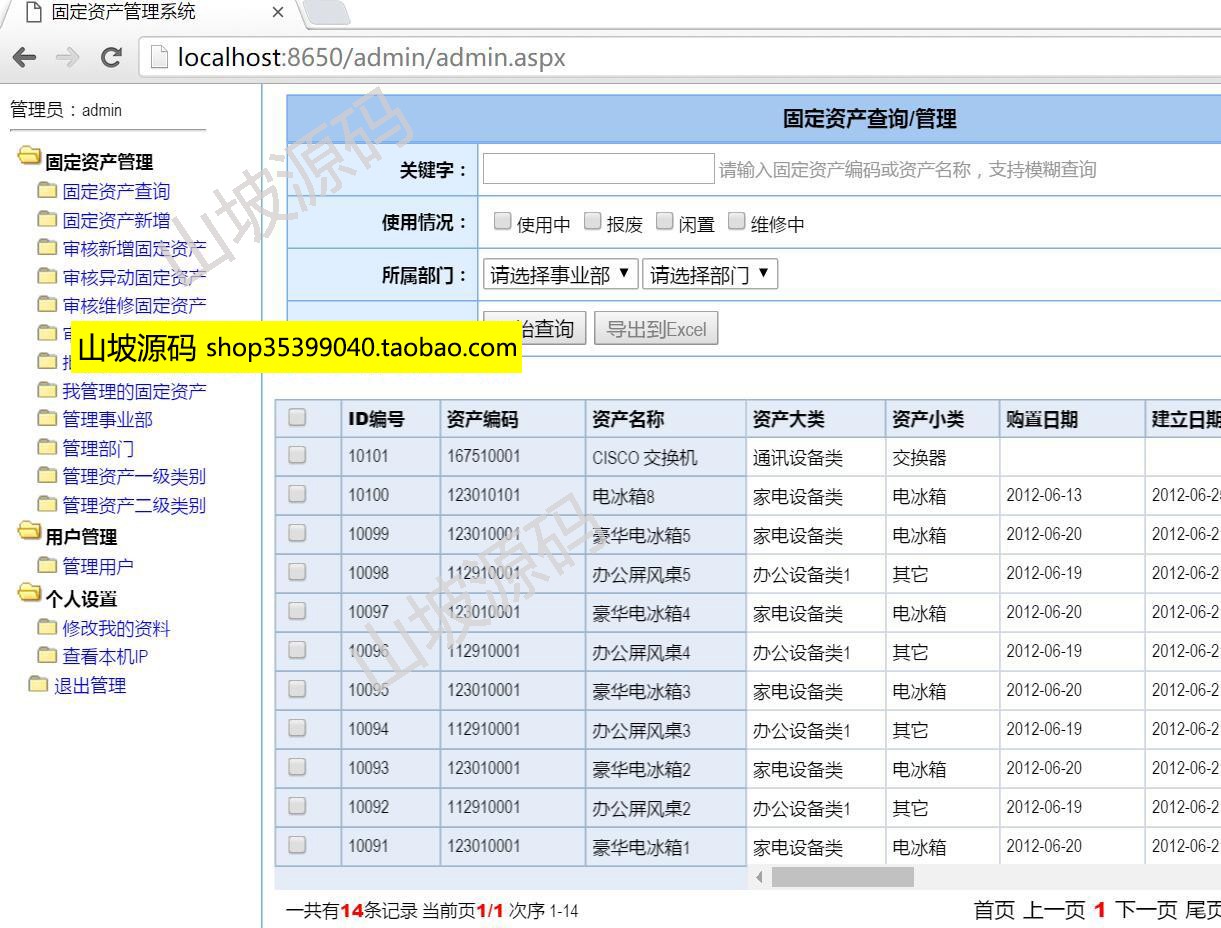Screen dimensions: 1221x928
Task: Open 管理资产一级类别 in the sidebar
Action: [134, 477]
